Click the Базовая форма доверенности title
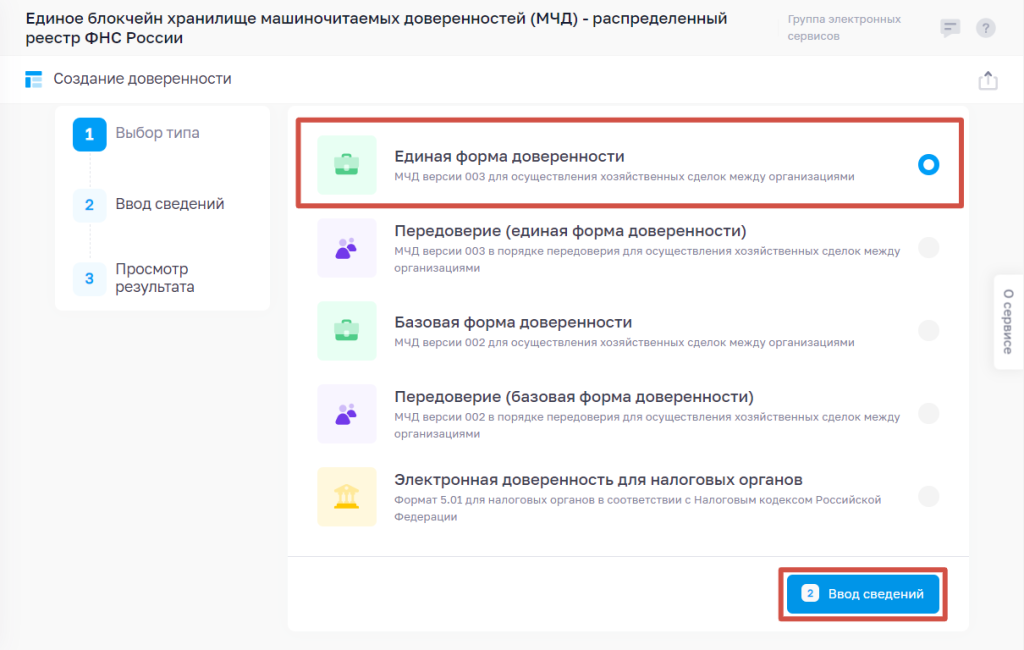 [x=513, y=322]
